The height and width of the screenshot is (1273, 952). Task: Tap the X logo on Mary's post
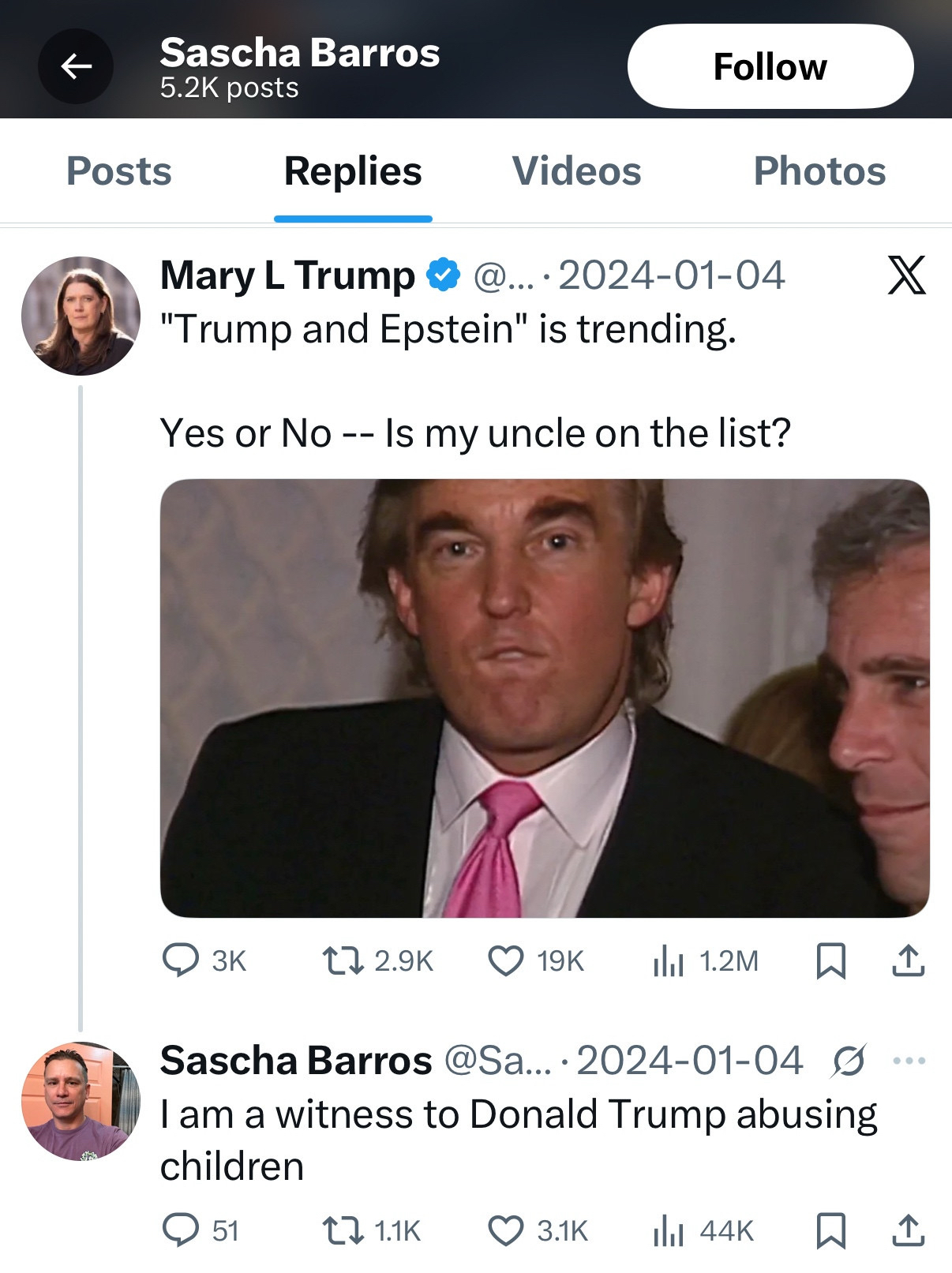(x=906, y=275)
